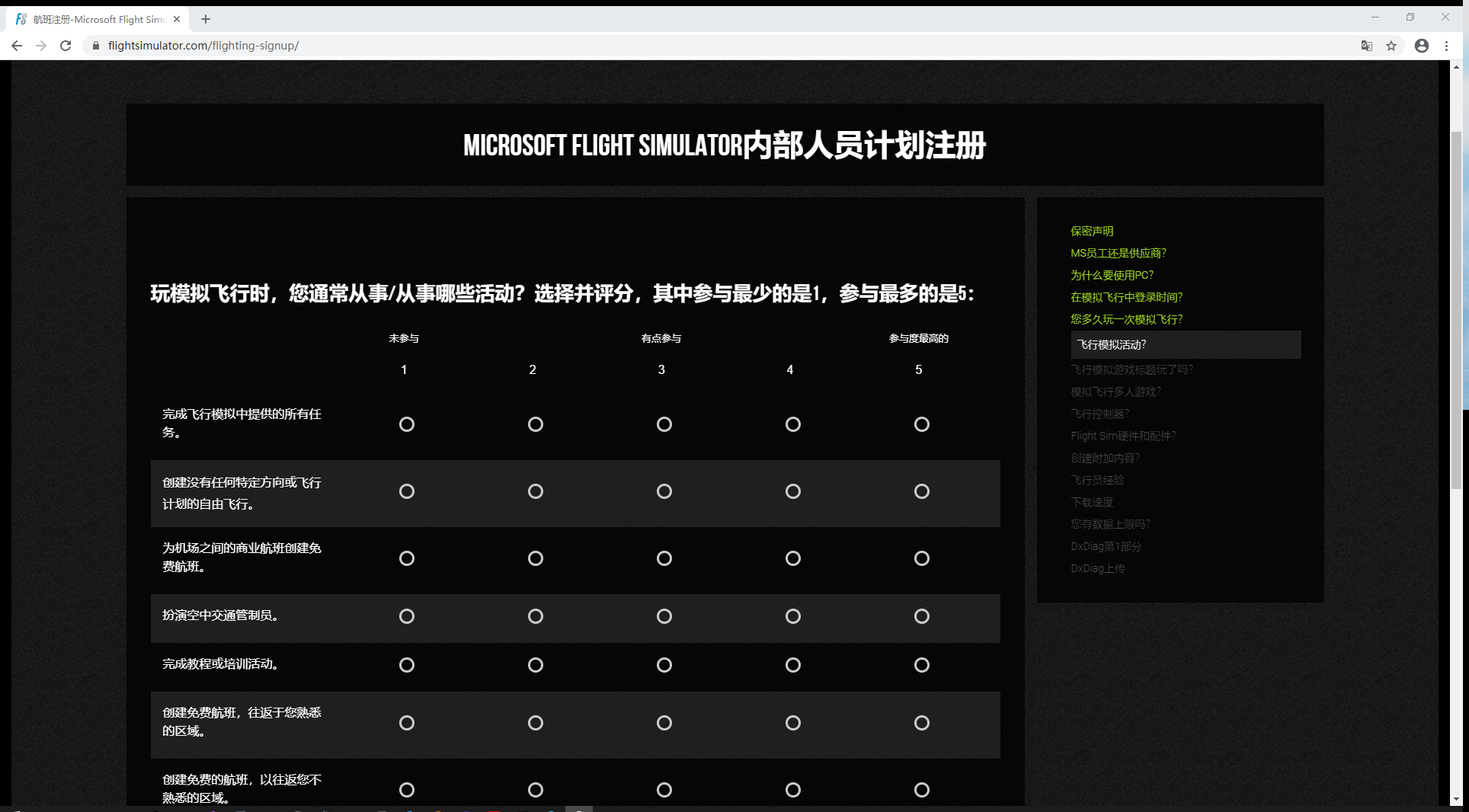Click the 飞行控制器? sidebar step
This screenshot has width=1469, height=812.
click(1099, 414)
